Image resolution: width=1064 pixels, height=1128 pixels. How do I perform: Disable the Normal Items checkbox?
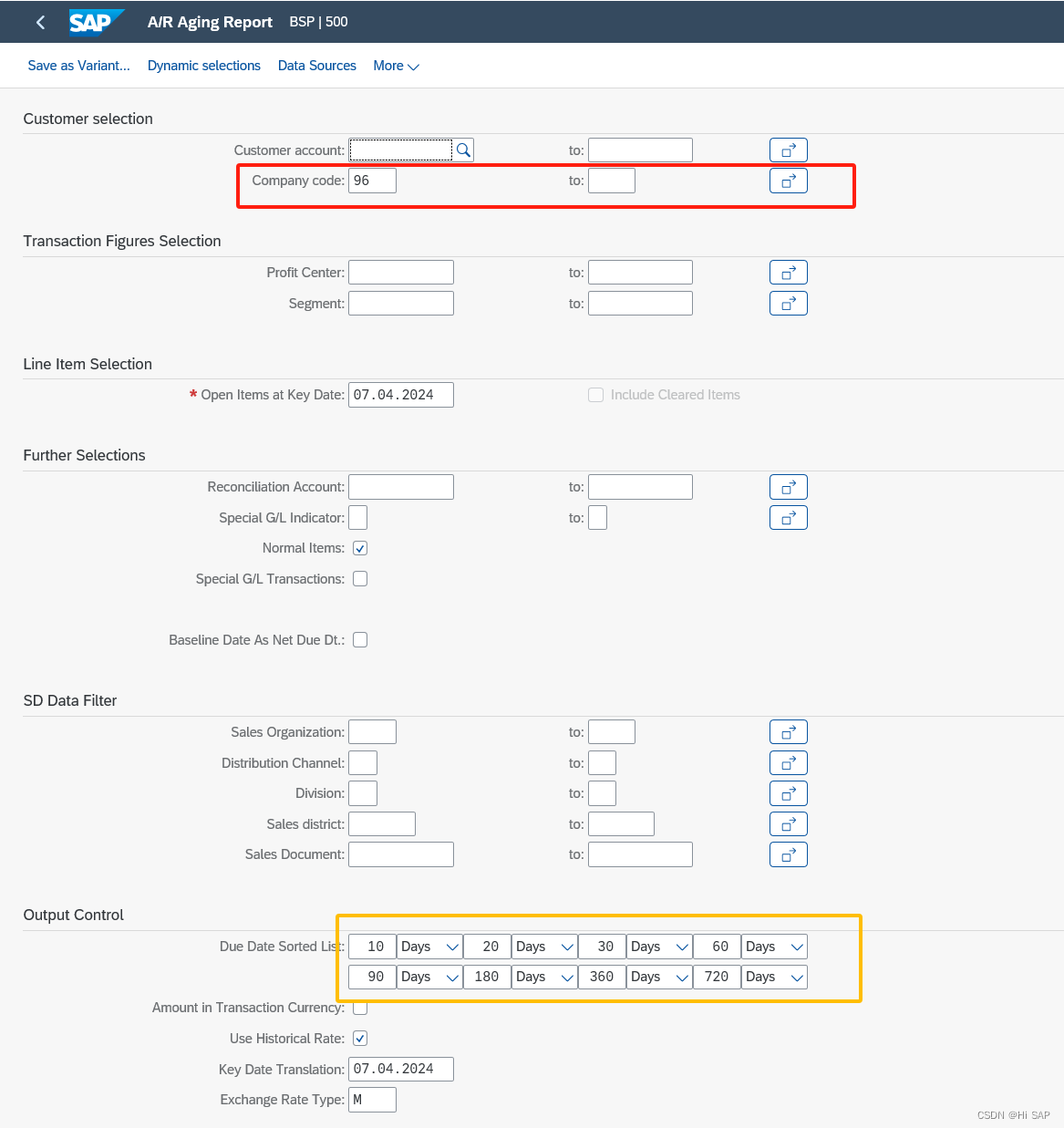[359, 548]
